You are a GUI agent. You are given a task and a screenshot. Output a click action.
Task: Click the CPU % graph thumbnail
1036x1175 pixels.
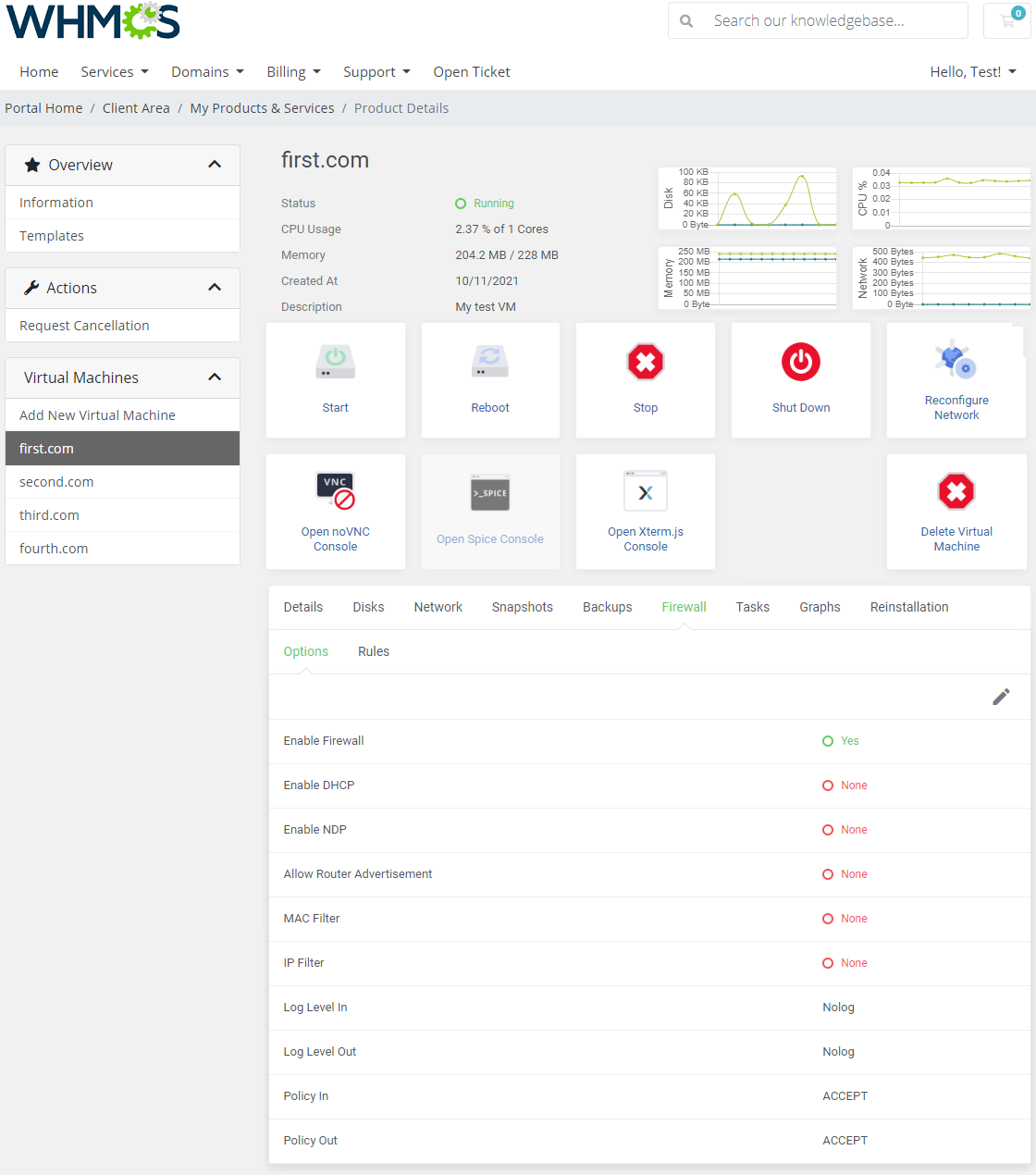[x=942, y=198]
